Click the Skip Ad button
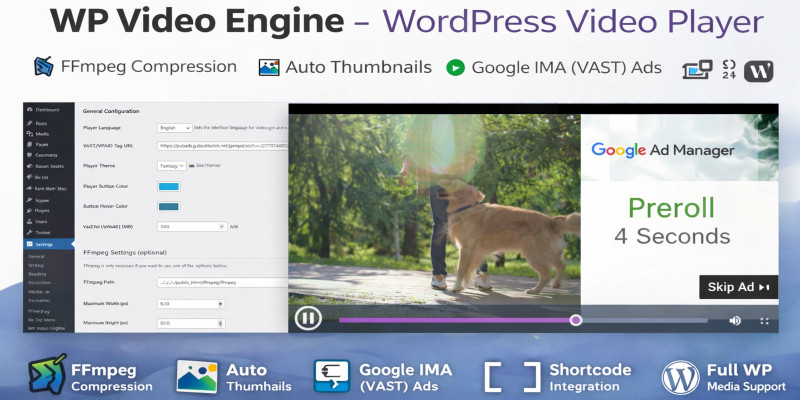The image size is (800, 400). pyautogui.click(x=738, y=288)
